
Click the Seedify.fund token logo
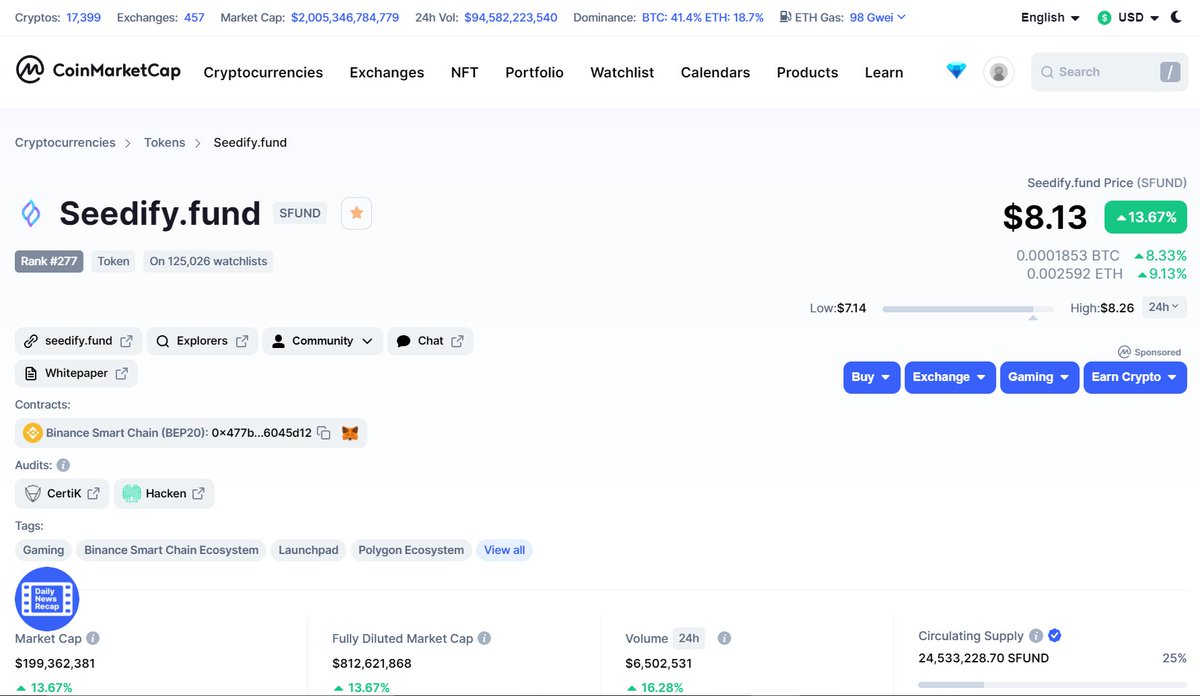31,213
